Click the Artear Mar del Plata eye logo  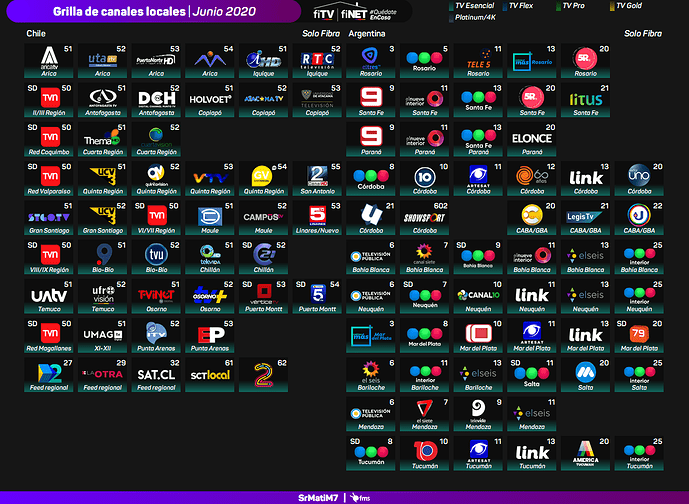pyautogui.click(x=532, y=333)
